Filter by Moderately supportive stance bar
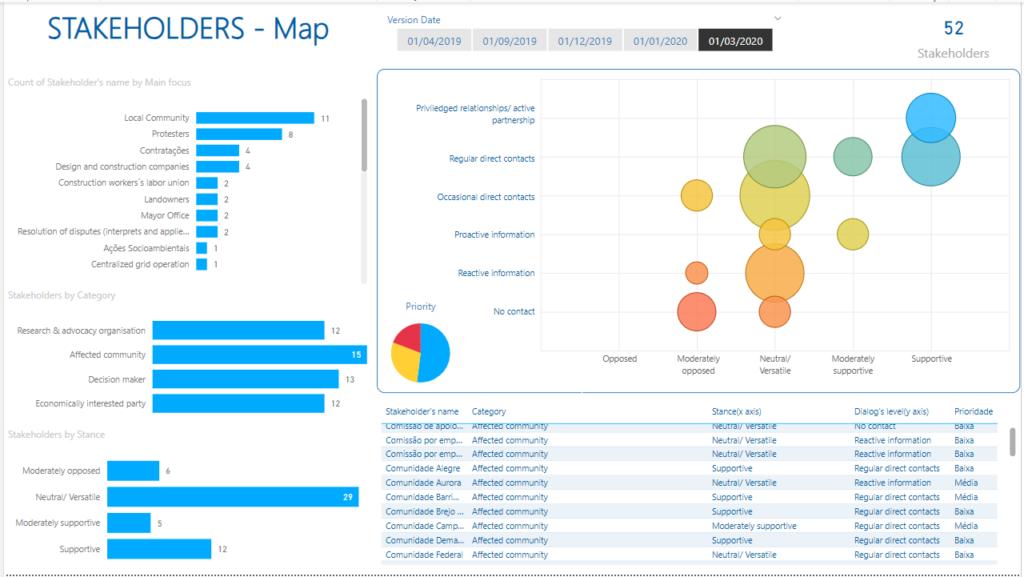 tap(129, 523)
